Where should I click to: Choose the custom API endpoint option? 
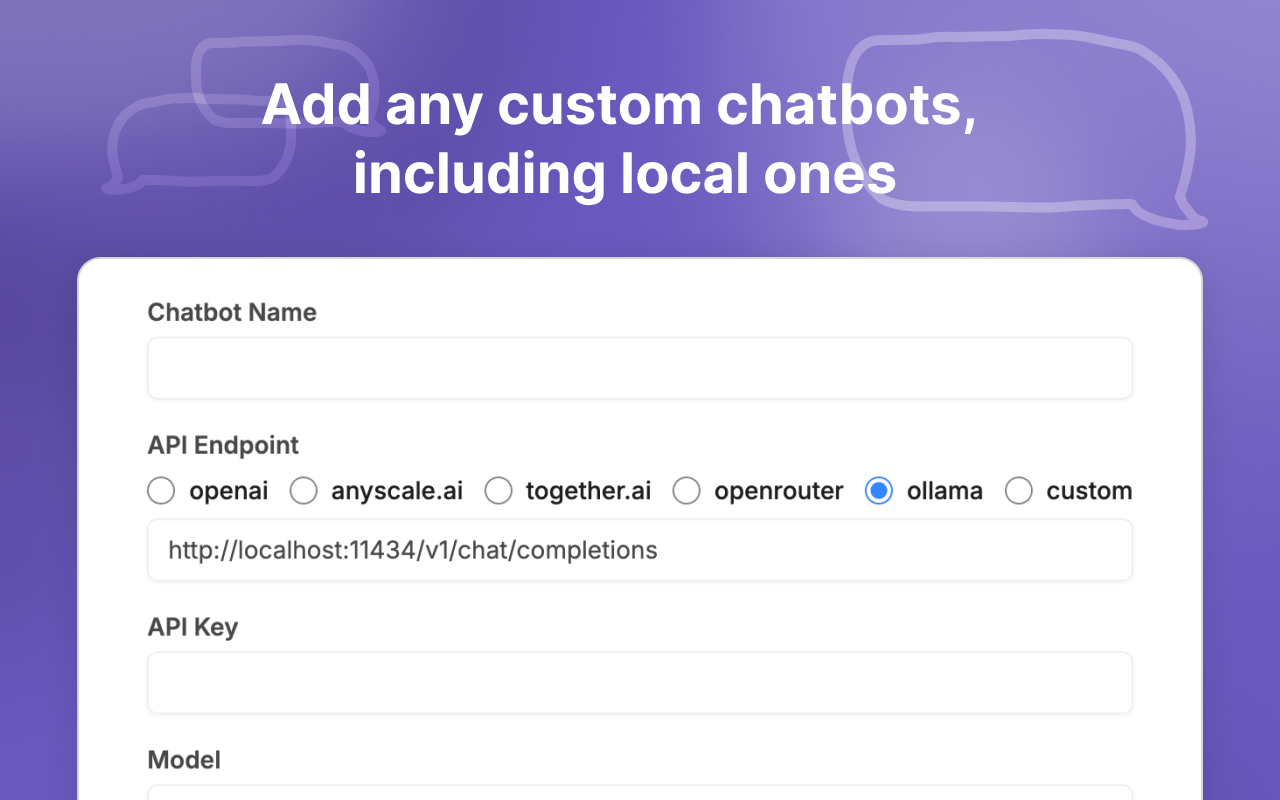(x=1018, y=491)
